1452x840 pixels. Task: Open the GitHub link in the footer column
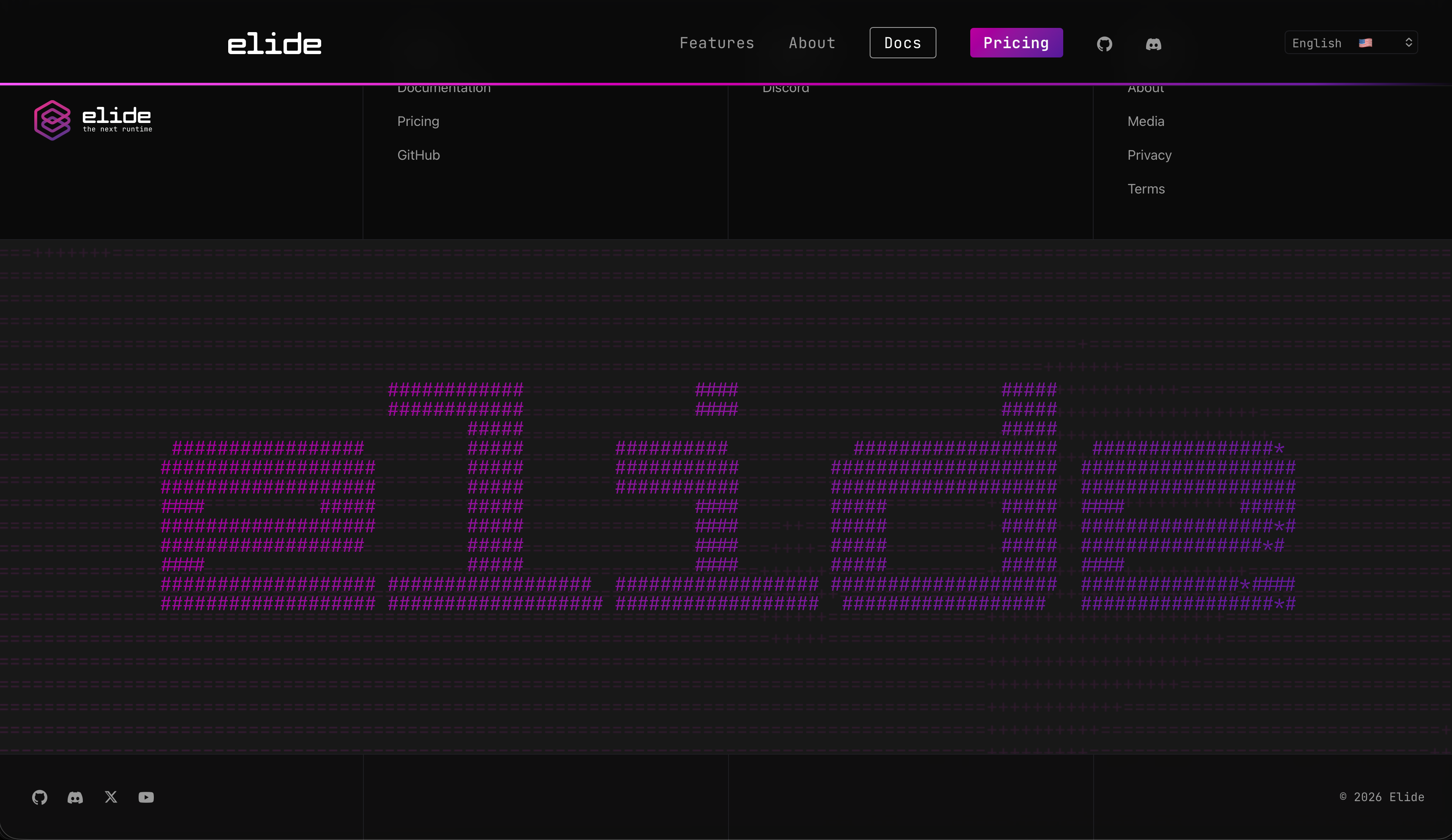418,154
